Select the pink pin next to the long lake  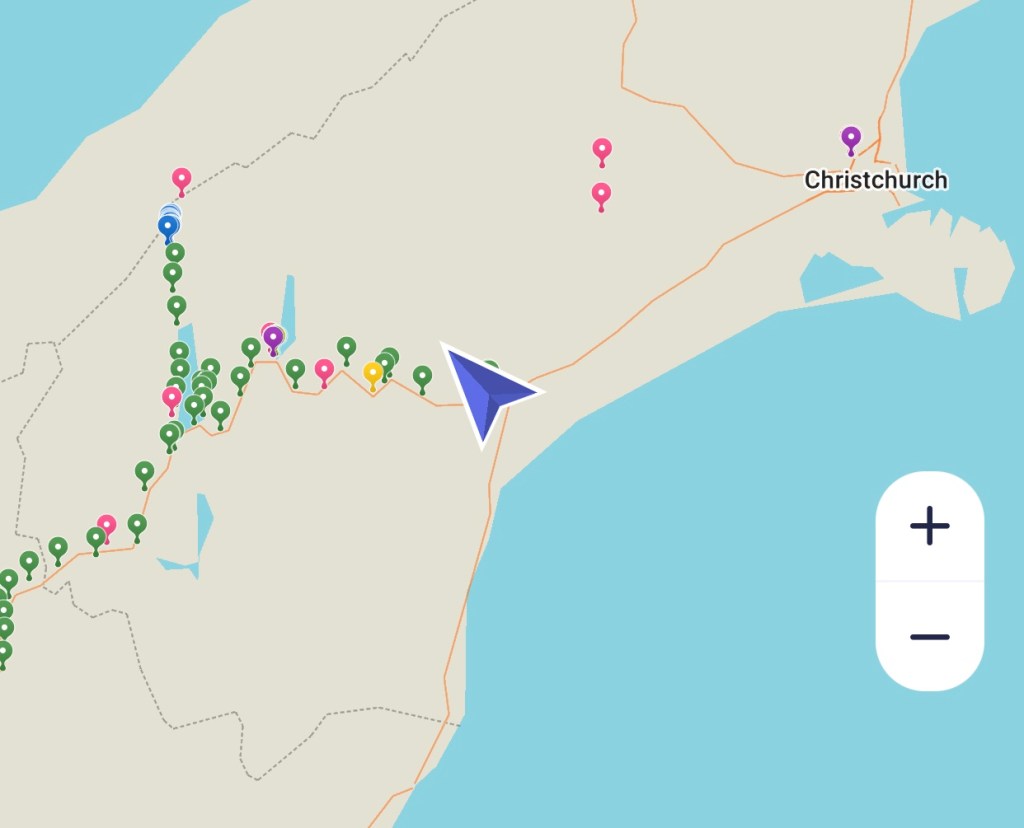172,401
